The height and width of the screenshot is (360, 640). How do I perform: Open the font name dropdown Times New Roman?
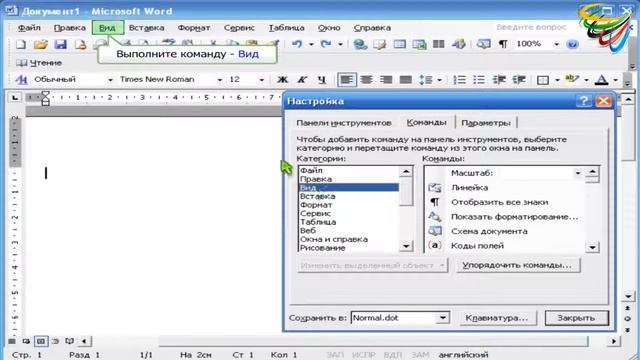[220, 80]
